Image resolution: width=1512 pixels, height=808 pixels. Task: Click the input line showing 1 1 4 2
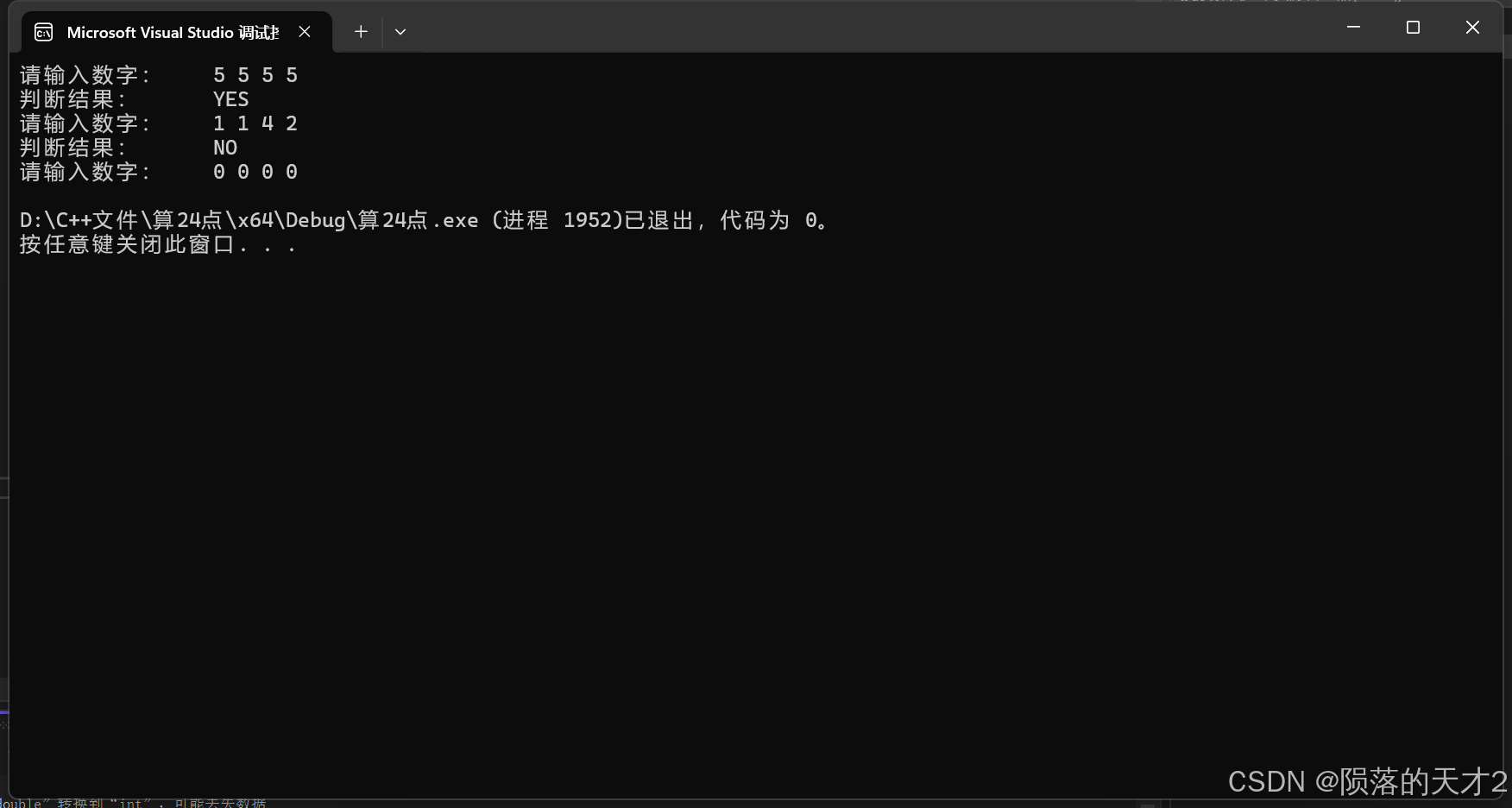click(x=255, y=123)
